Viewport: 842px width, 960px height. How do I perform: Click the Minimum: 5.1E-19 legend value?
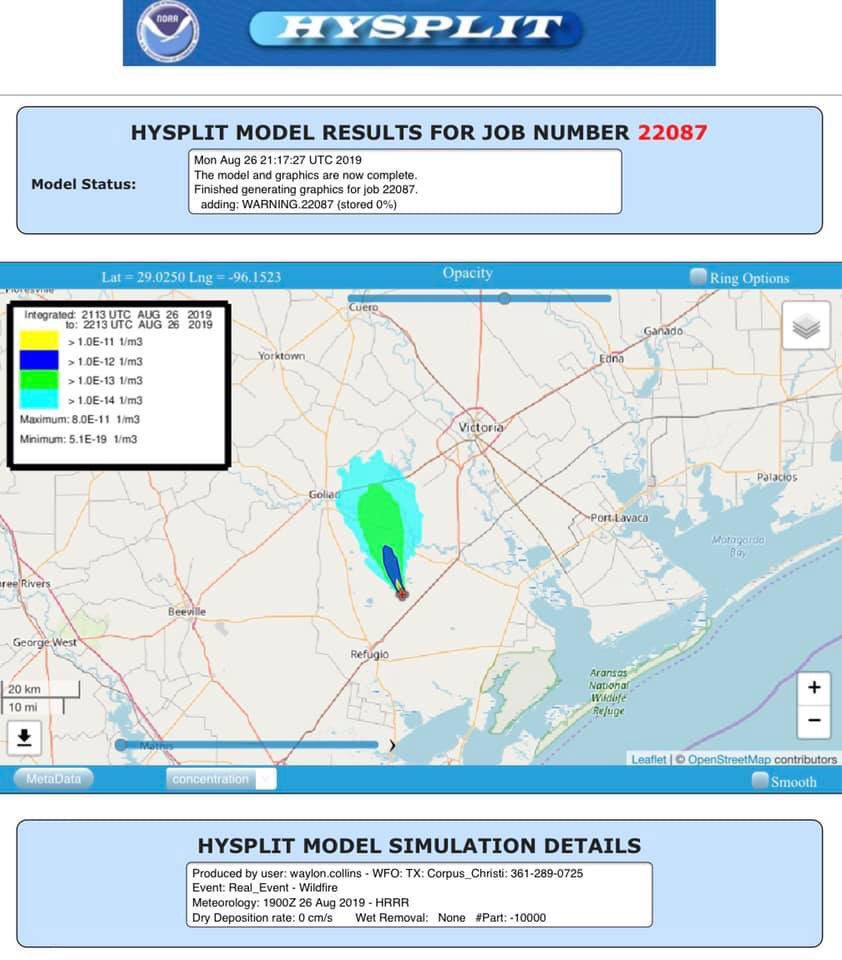pyautogui.click(x=78, y=439)
